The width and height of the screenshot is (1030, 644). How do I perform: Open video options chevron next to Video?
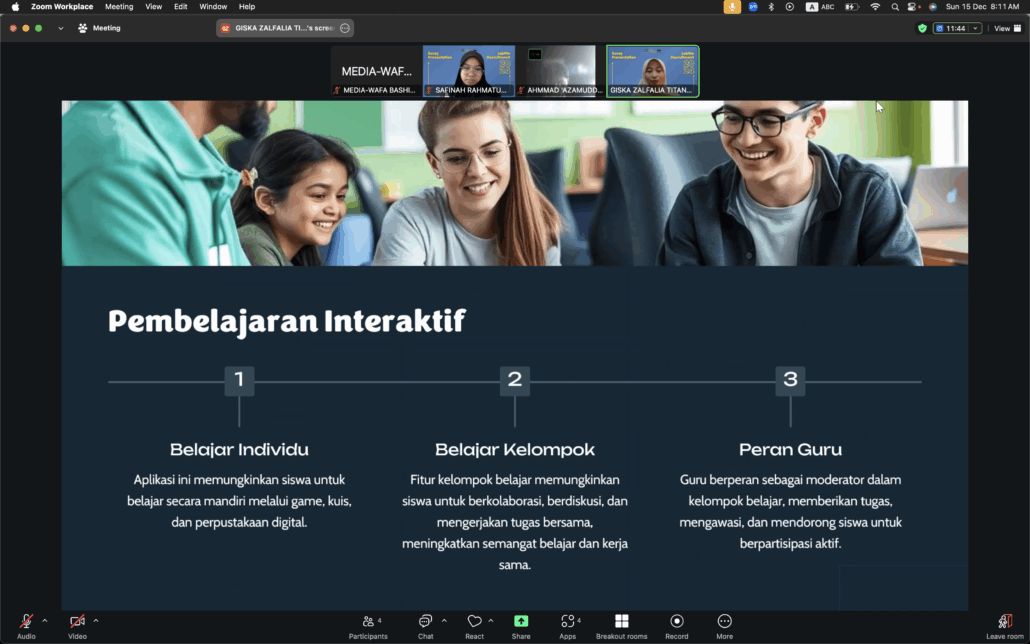point(96,621)
